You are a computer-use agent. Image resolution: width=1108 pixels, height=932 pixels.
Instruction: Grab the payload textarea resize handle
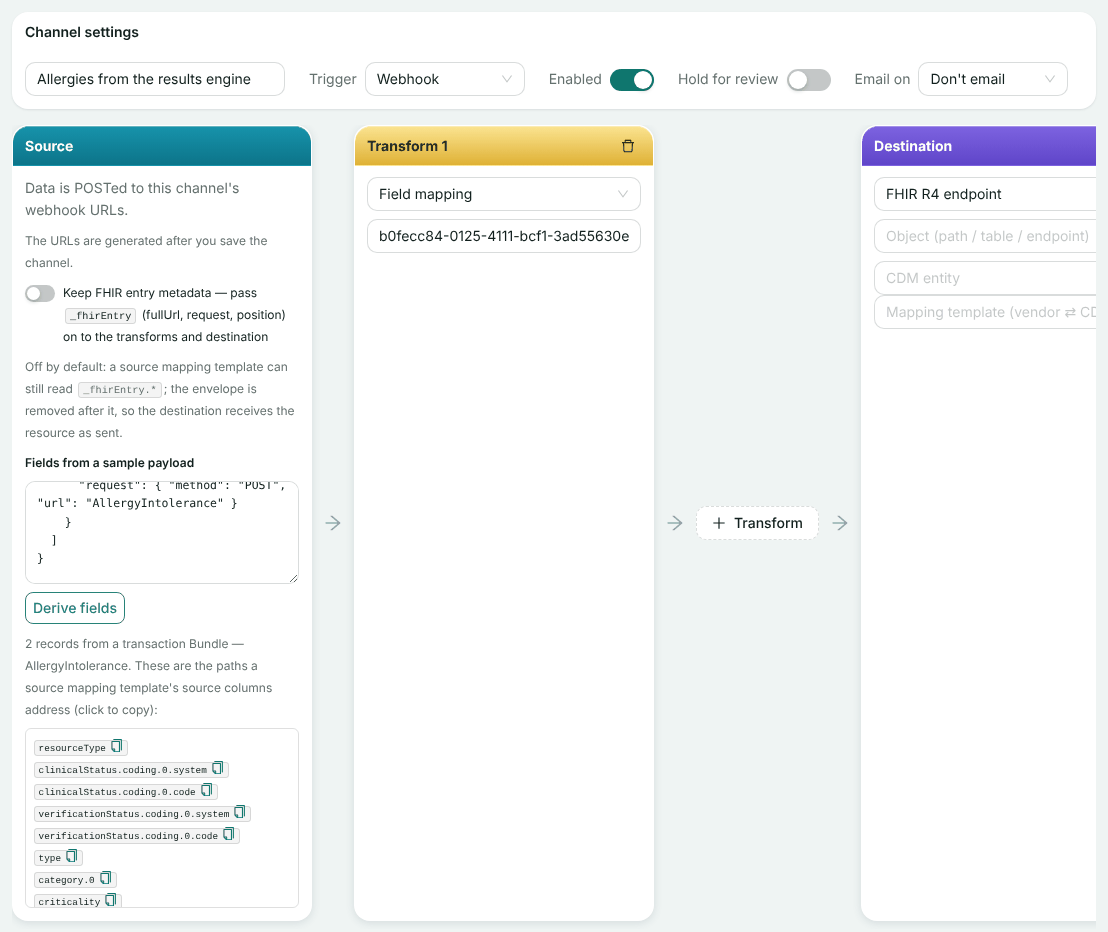click(x=293, y=579)
